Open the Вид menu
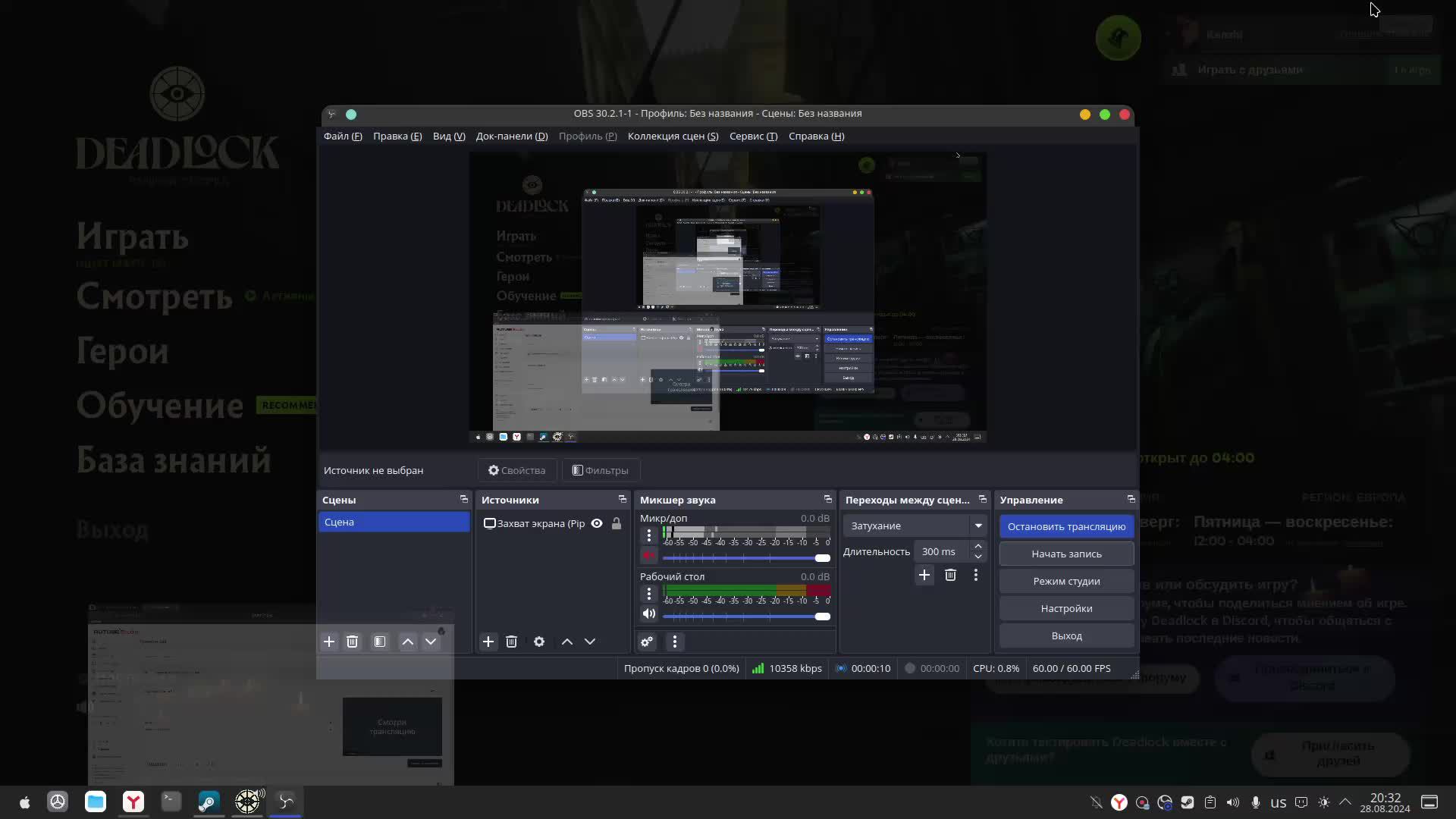Screen dimensions: 1456x819 (x=449, y=136)
